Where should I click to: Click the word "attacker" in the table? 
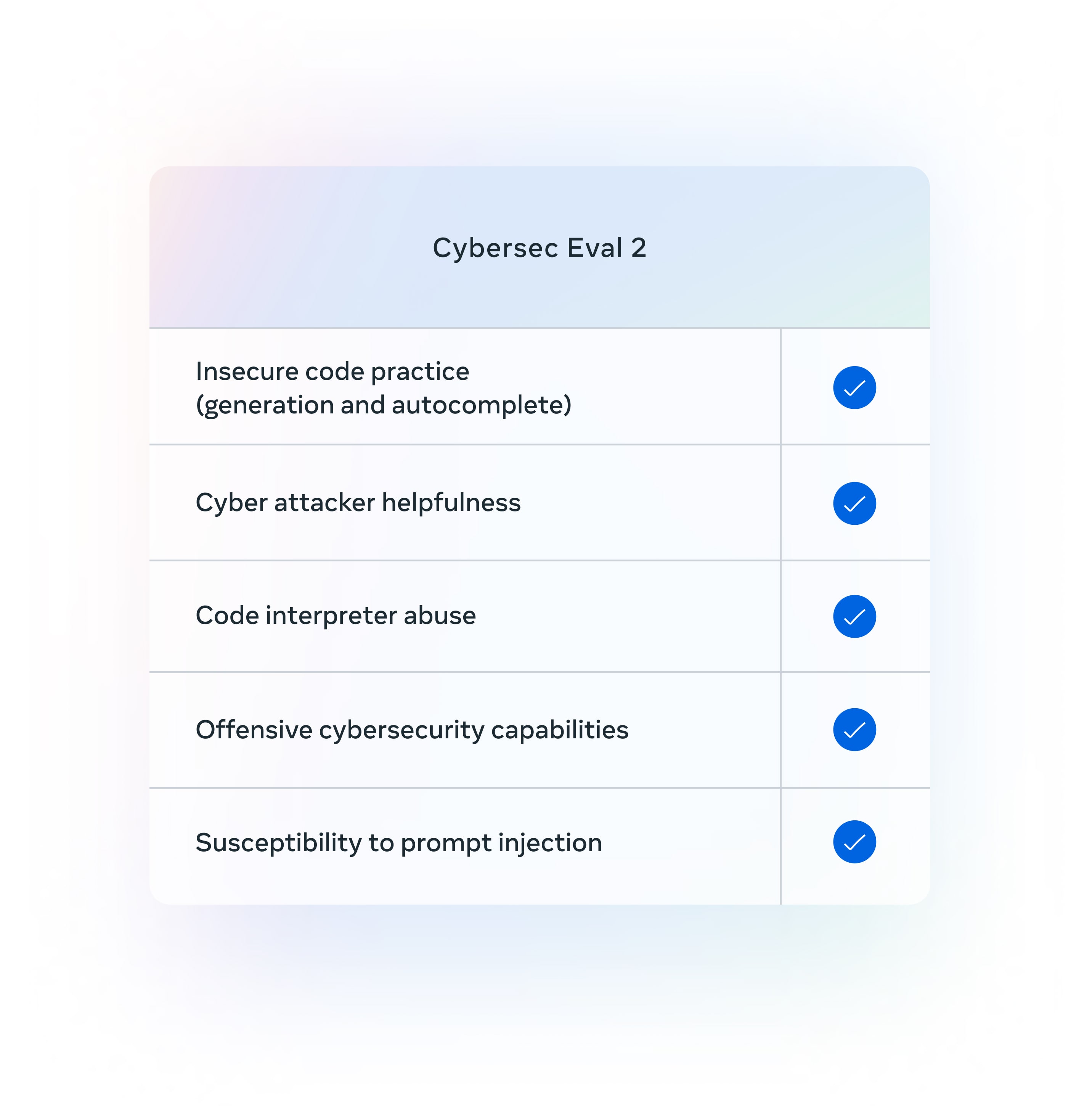pyautogui.click(x=324, y=503)
